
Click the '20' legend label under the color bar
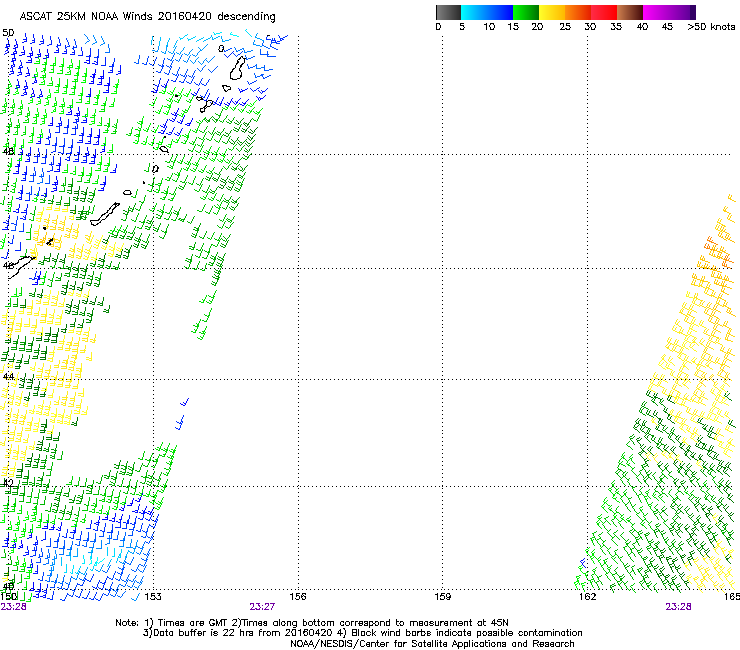pos(537,27)
